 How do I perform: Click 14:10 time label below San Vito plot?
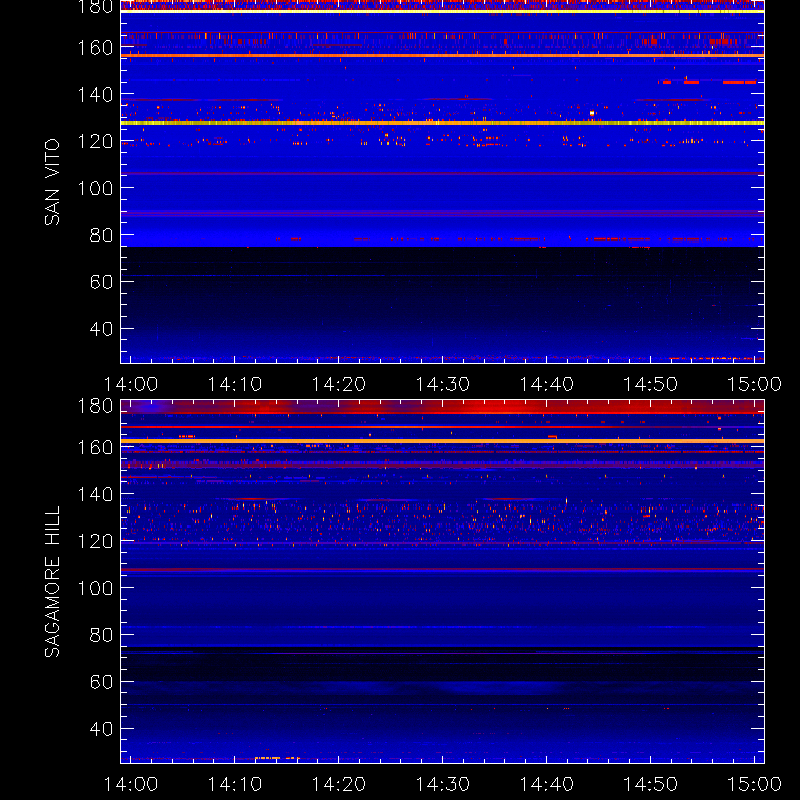pyautogui.click(x=235, y=384)
